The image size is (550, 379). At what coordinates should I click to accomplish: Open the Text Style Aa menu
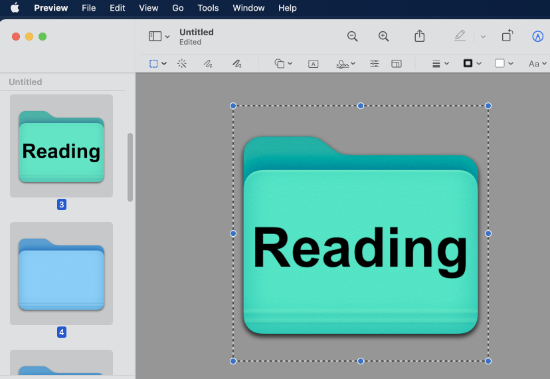tap(534, 64)
